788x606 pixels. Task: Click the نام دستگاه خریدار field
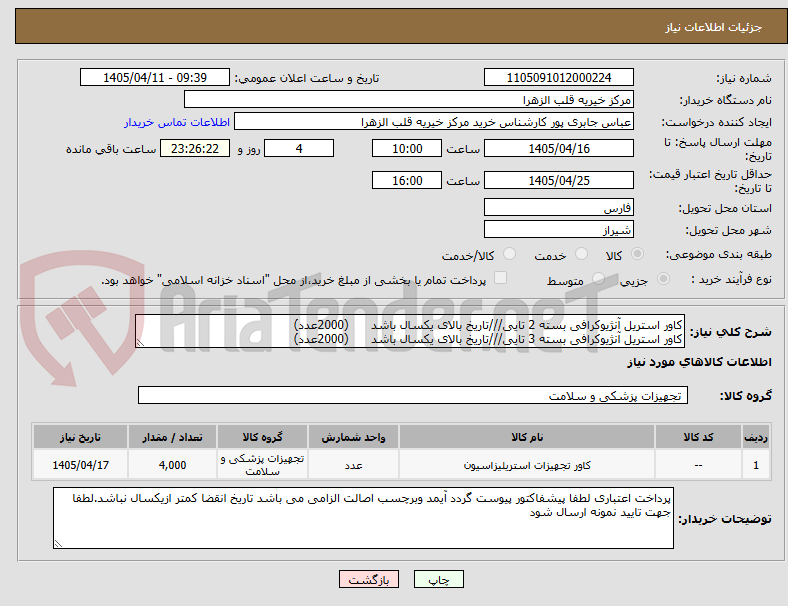409,99
